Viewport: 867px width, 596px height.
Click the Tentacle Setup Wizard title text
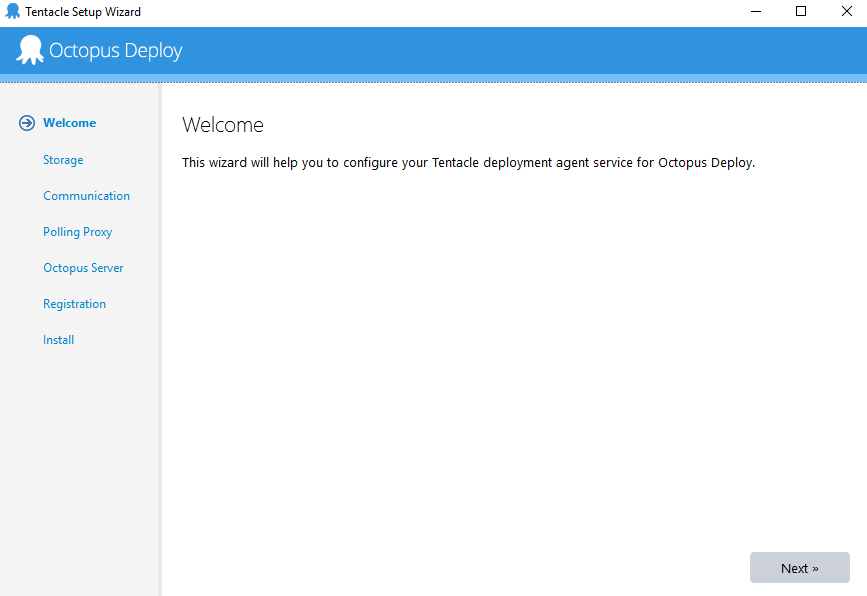click(83, 12)
